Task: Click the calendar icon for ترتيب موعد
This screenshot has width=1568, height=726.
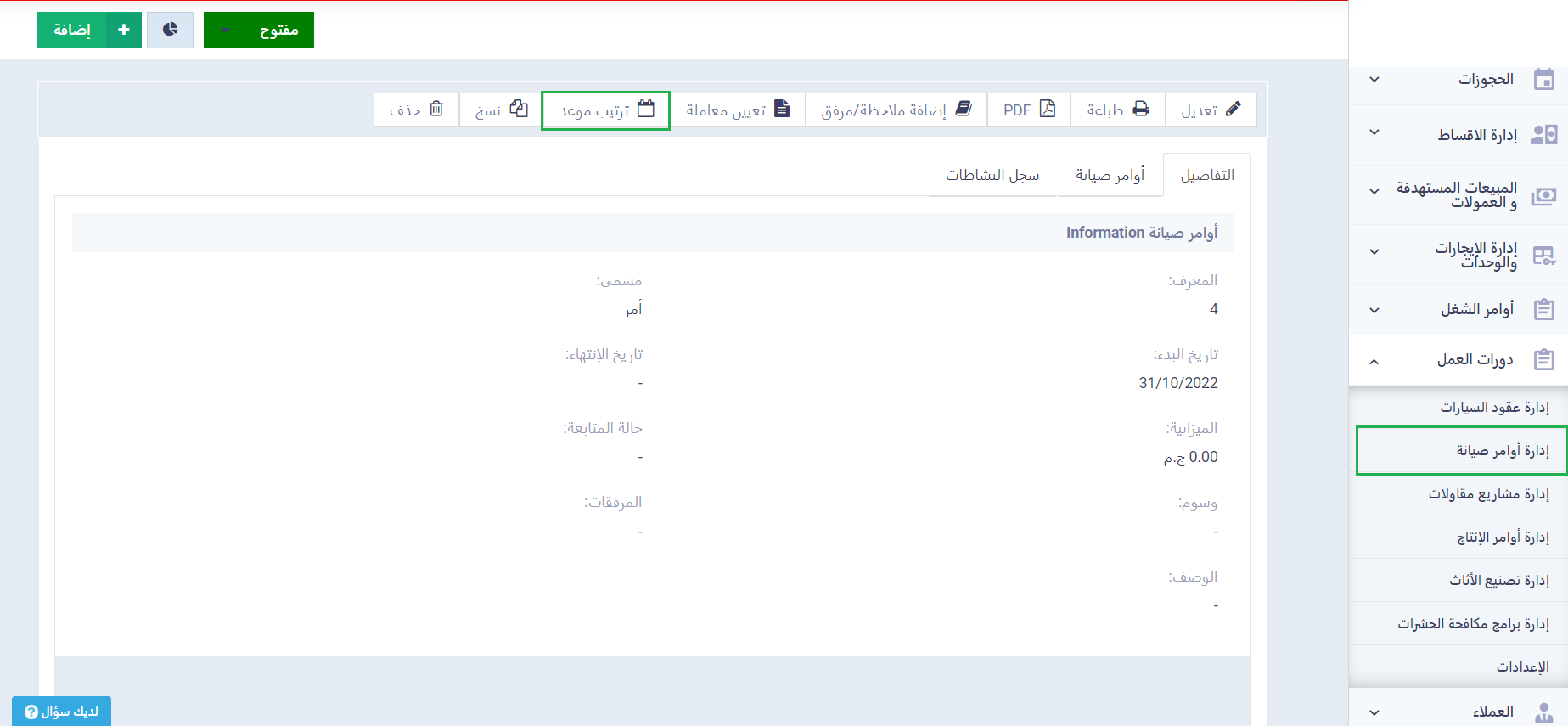Action: (646, 109)
